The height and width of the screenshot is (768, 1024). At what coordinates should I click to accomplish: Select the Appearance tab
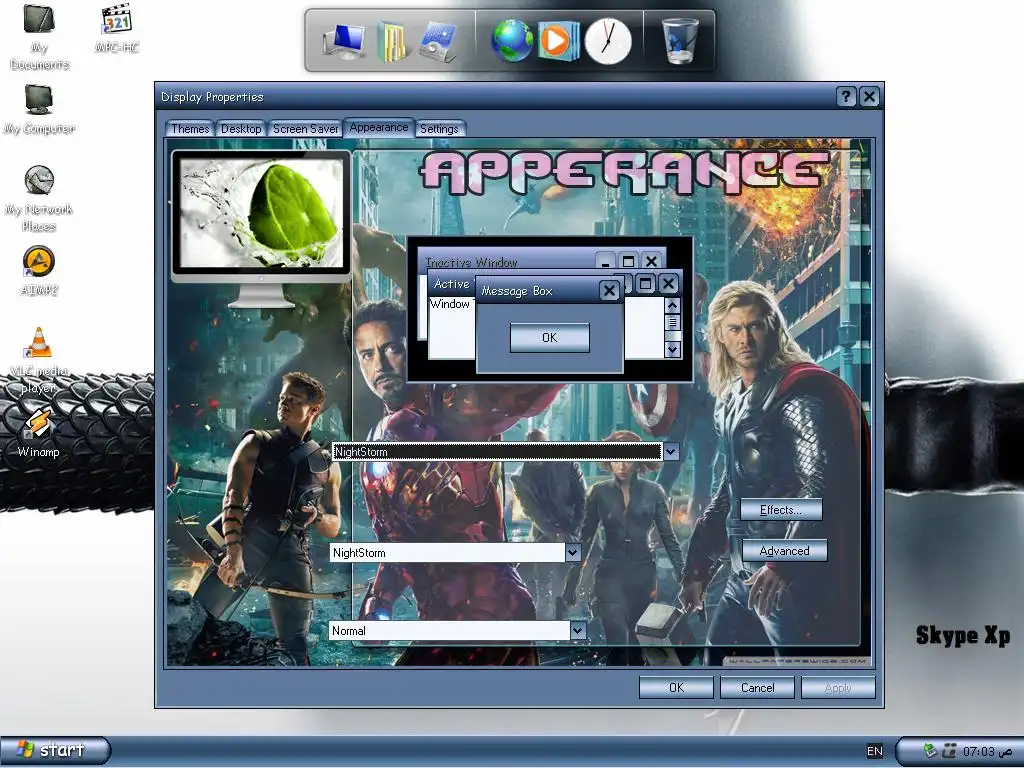[x=378, y=127]
